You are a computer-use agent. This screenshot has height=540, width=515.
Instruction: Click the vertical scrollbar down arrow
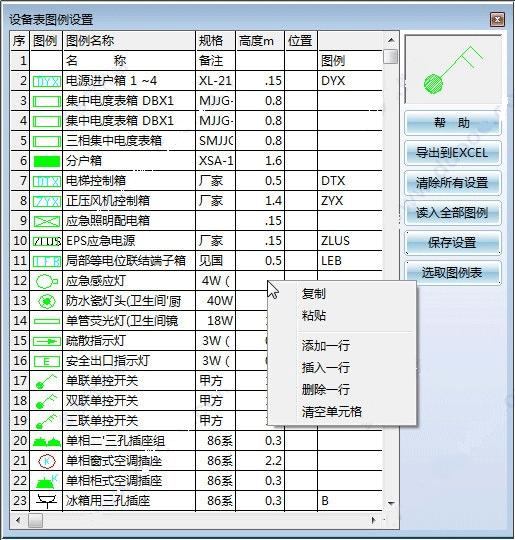tap(391, 504)
